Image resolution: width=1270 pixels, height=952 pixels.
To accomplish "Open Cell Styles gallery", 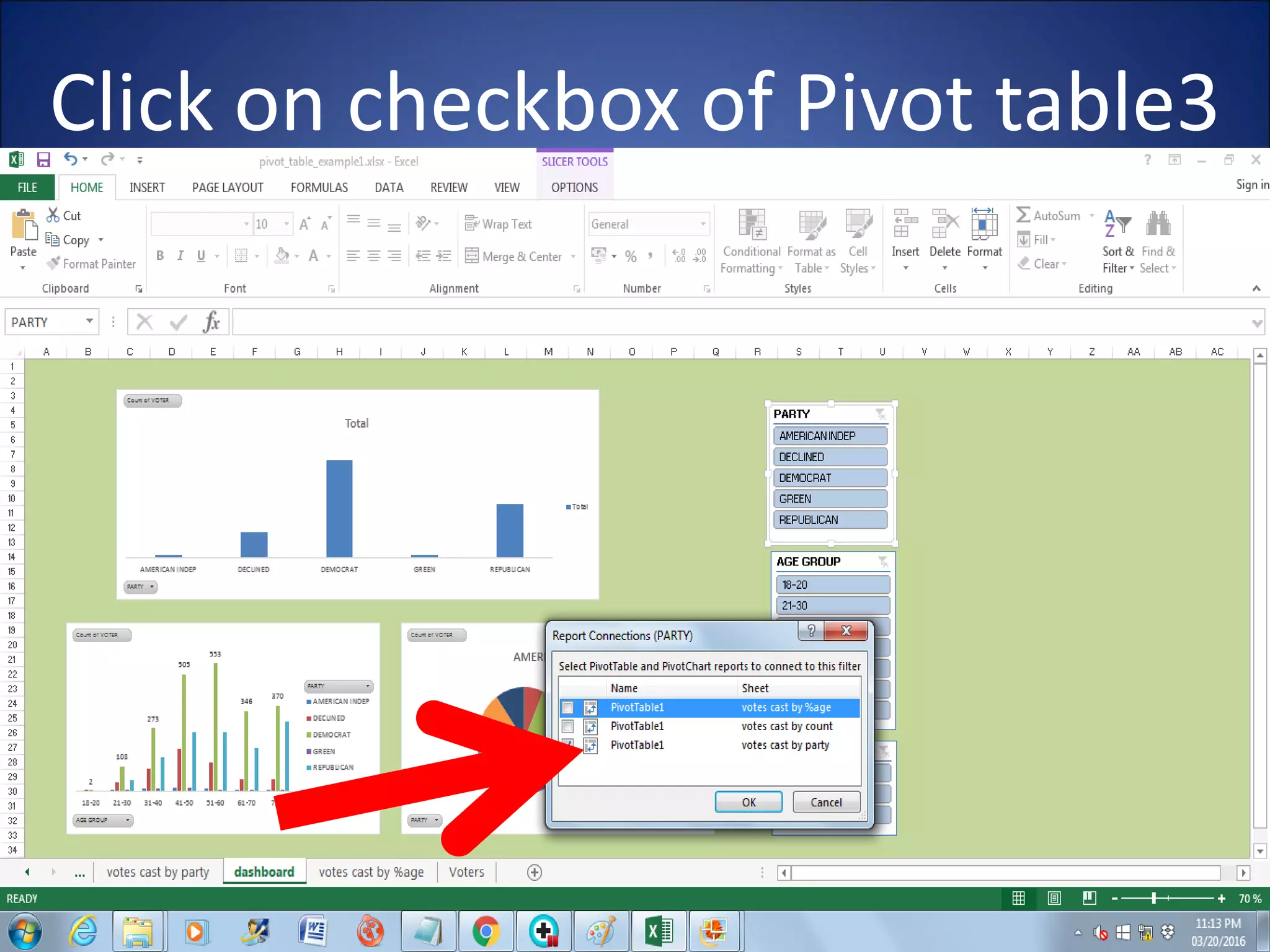I will (x=858, y=242).
